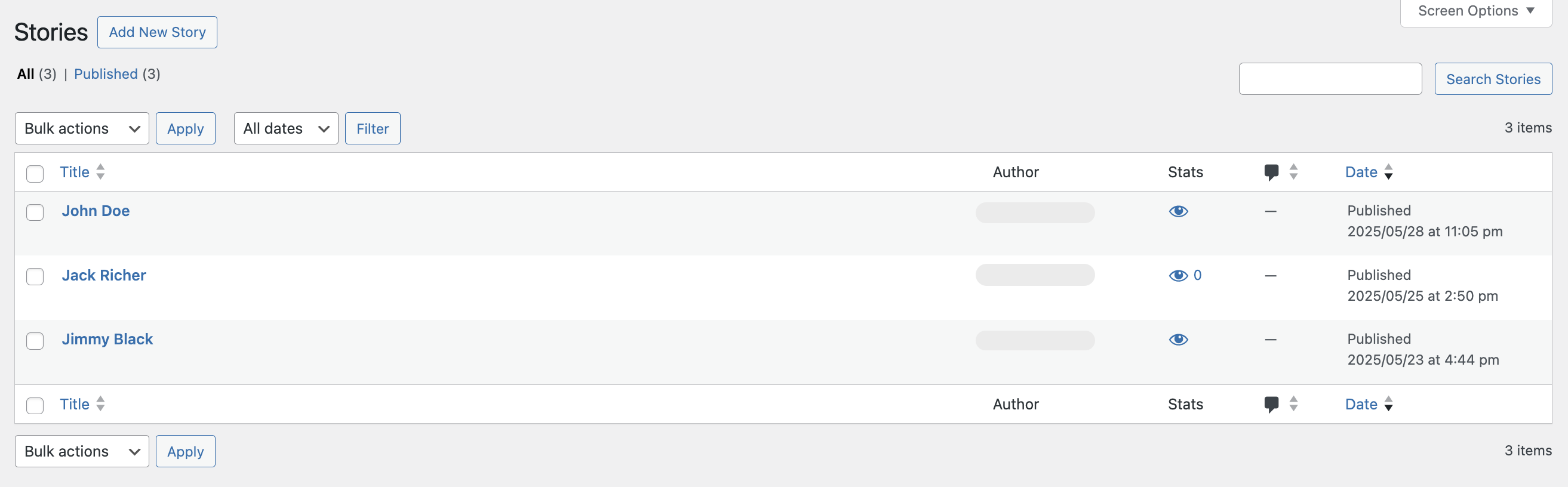The image size is (1568, 487).
Task: Click into the story search field
Action: coord(1330,79)
